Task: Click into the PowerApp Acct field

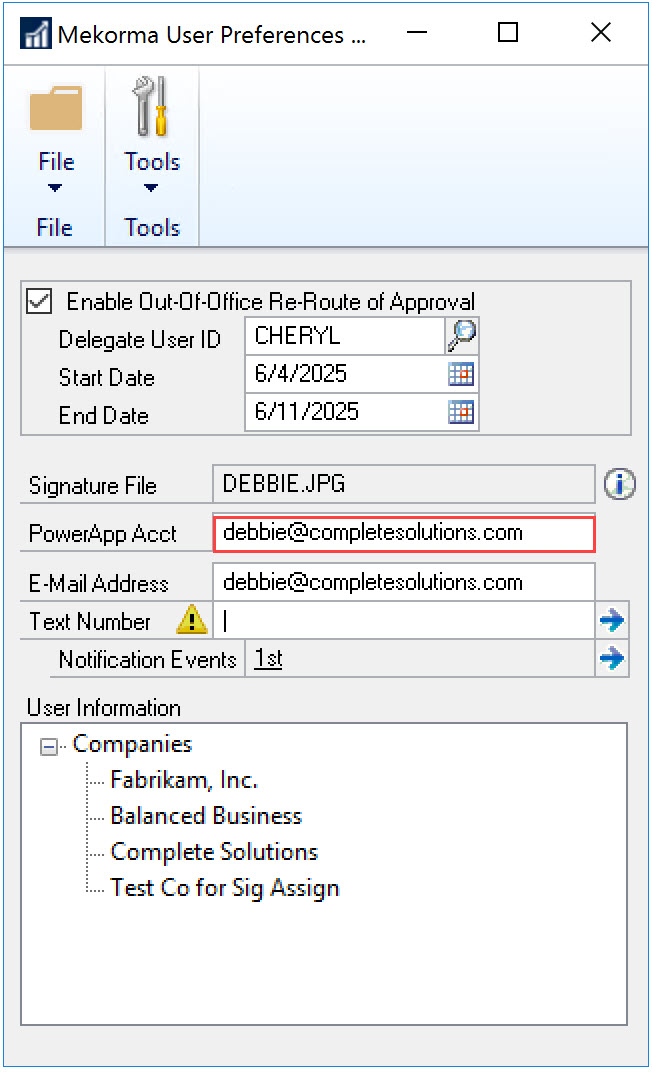Action: (x=404, y=533)
